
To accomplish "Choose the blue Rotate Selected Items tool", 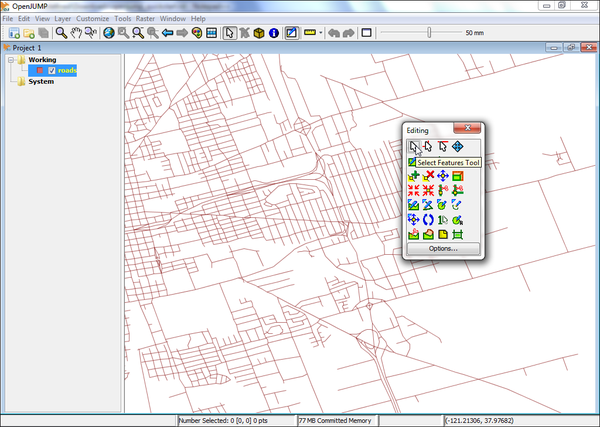I will click(428, 220).
